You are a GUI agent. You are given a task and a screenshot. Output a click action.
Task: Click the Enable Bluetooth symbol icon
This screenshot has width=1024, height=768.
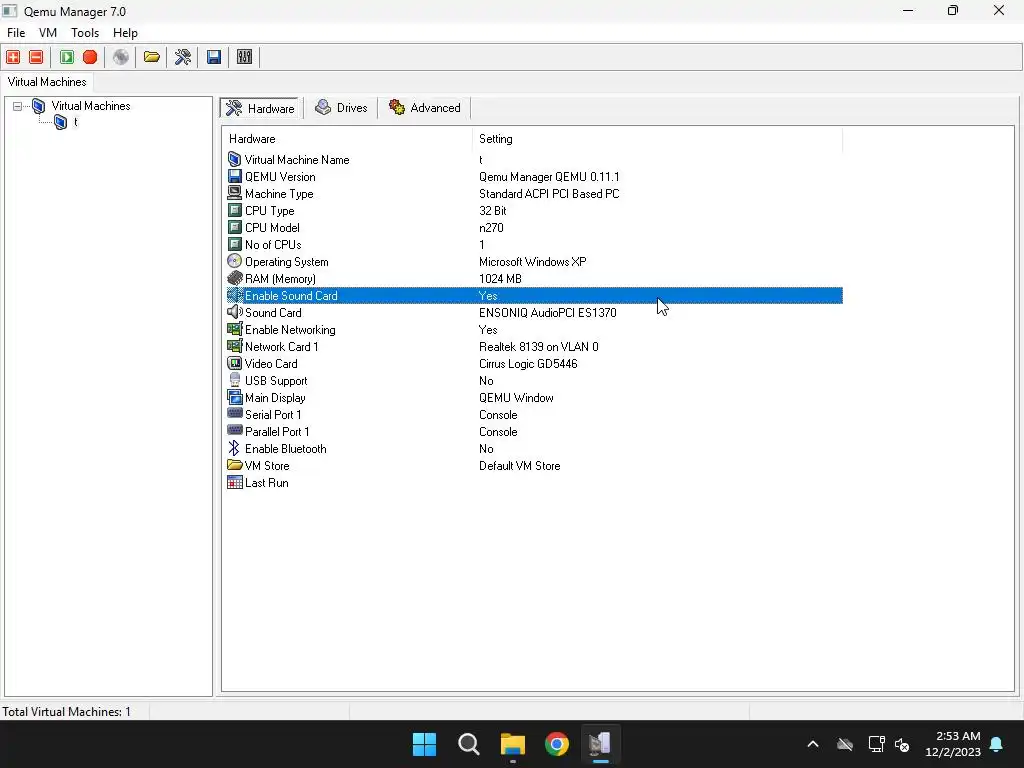234,448
